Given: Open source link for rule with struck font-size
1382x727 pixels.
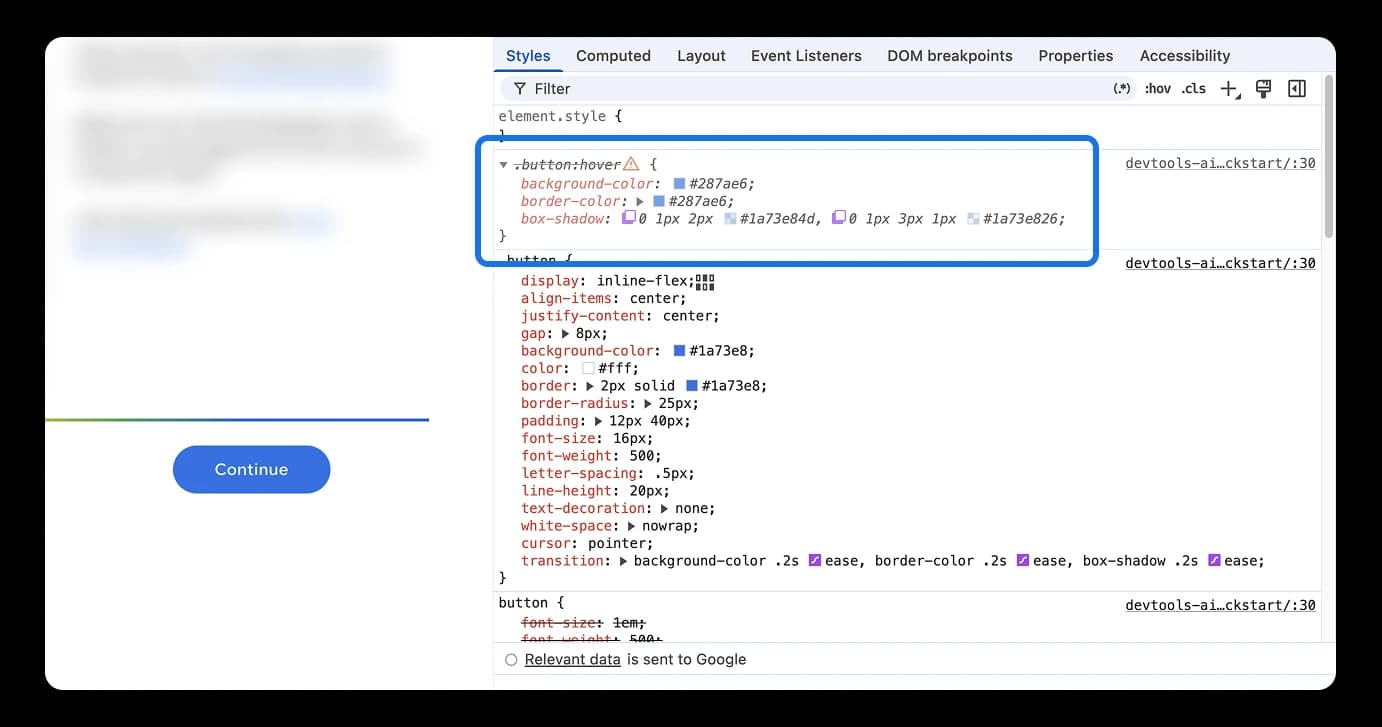Looking at the screenshot, I should click(1220, 605).
